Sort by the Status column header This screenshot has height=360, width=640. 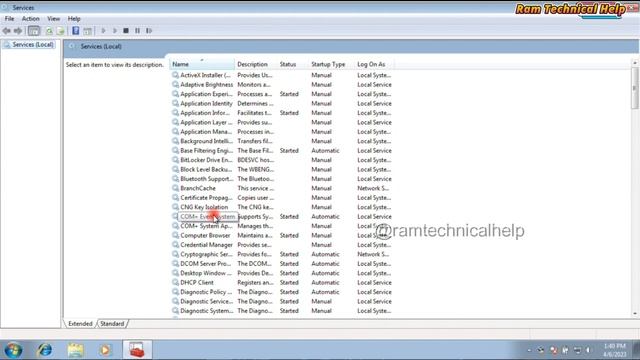pos(293,64)
